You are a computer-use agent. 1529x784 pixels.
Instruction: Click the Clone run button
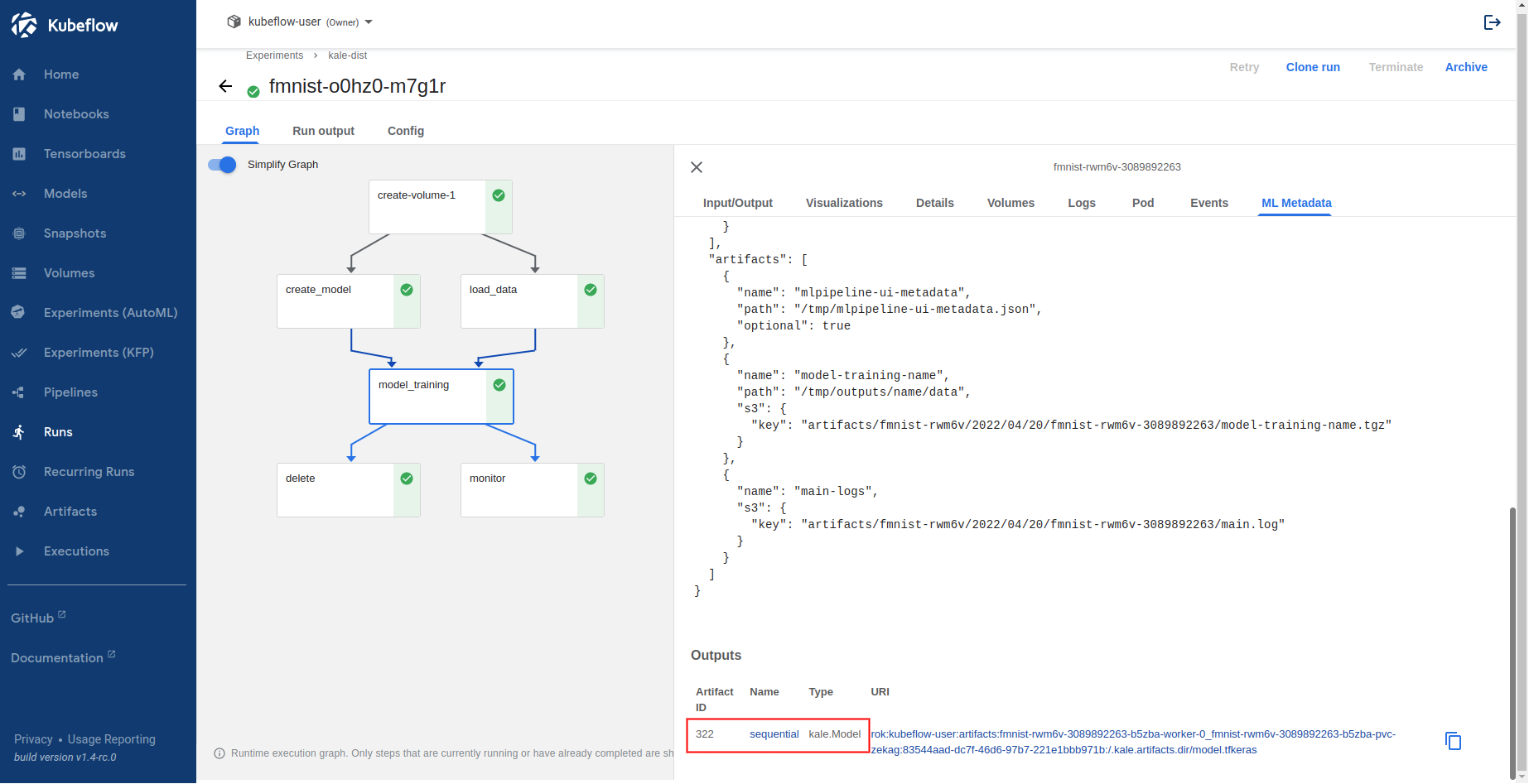coord(1313,67)
